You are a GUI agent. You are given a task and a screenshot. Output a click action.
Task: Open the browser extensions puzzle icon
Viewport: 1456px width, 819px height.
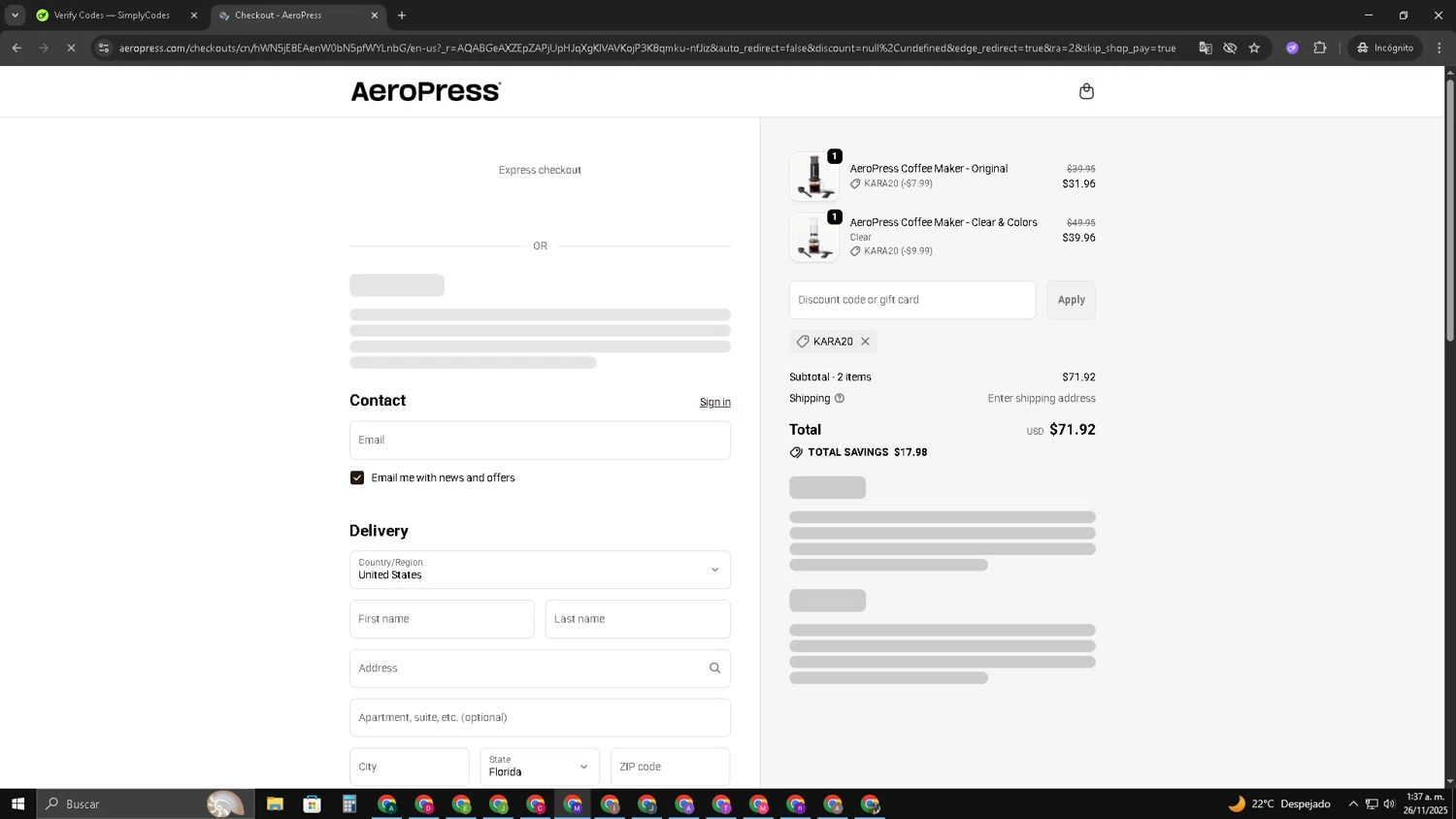click(x=1320, y=48)
